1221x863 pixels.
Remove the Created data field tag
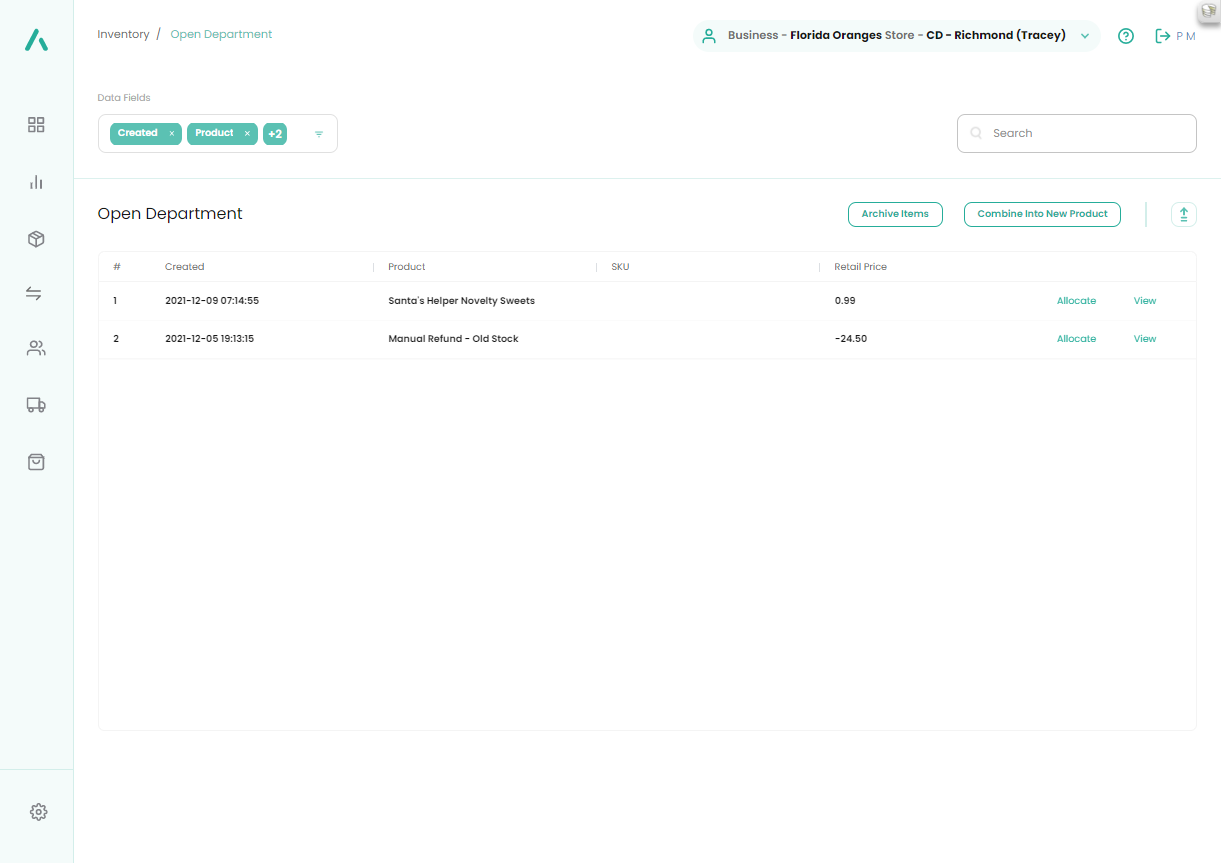(172, 134)
